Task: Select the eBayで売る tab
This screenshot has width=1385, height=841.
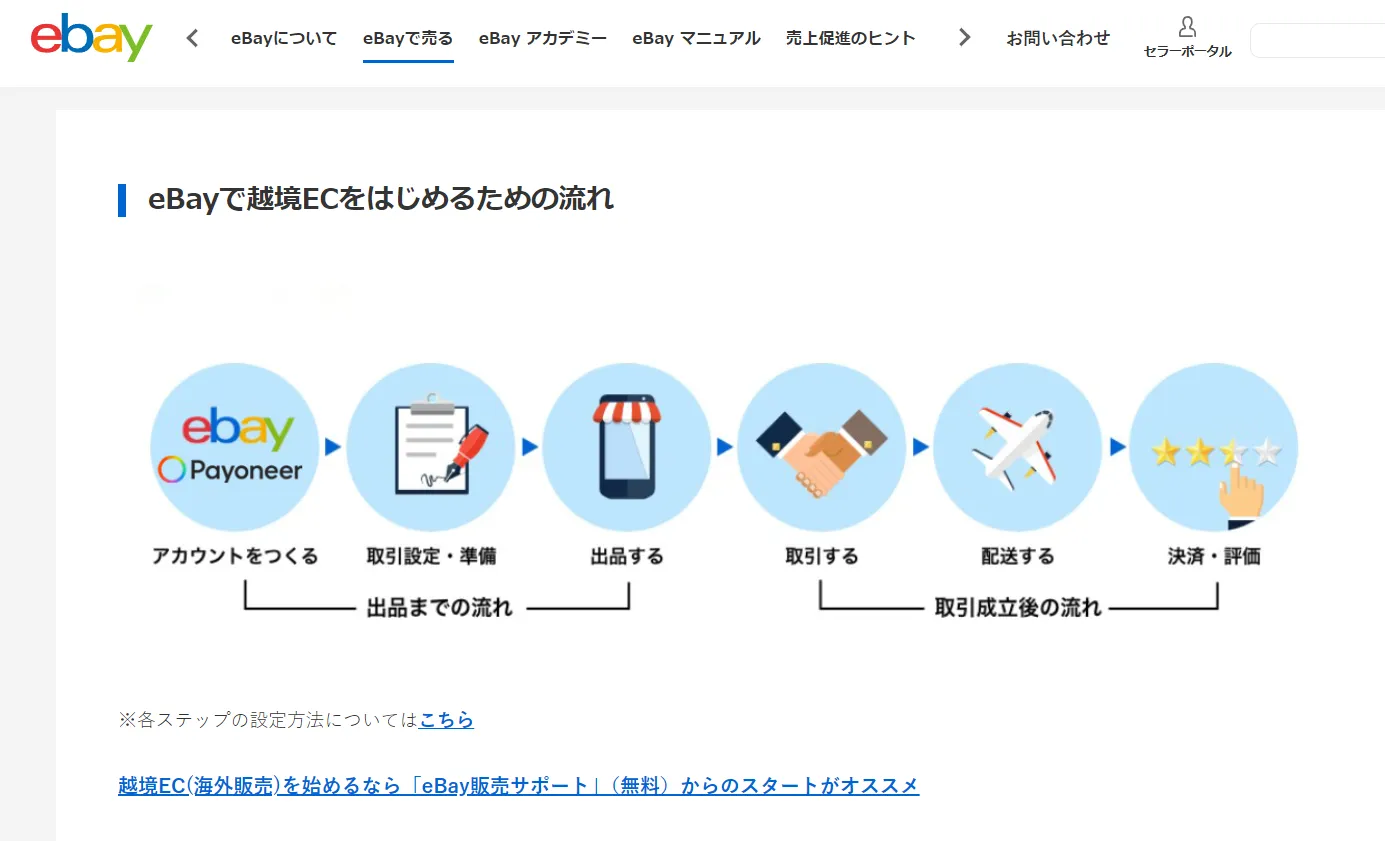Action: click(x=408, y=39)
